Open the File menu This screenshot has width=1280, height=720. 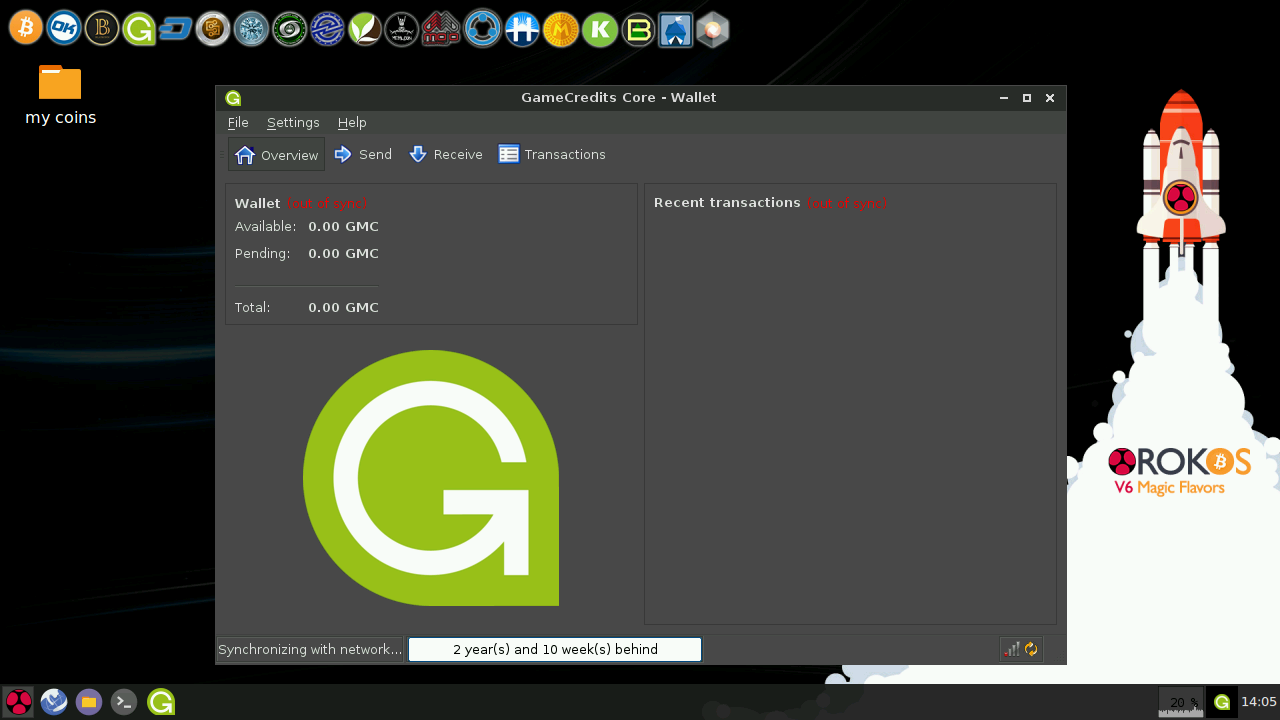pyautogui.click(x=238, y=122)
